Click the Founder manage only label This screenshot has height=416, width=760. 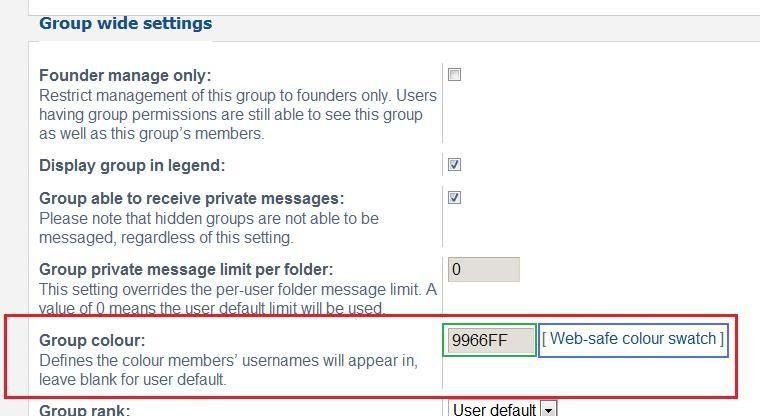[125, 76]
